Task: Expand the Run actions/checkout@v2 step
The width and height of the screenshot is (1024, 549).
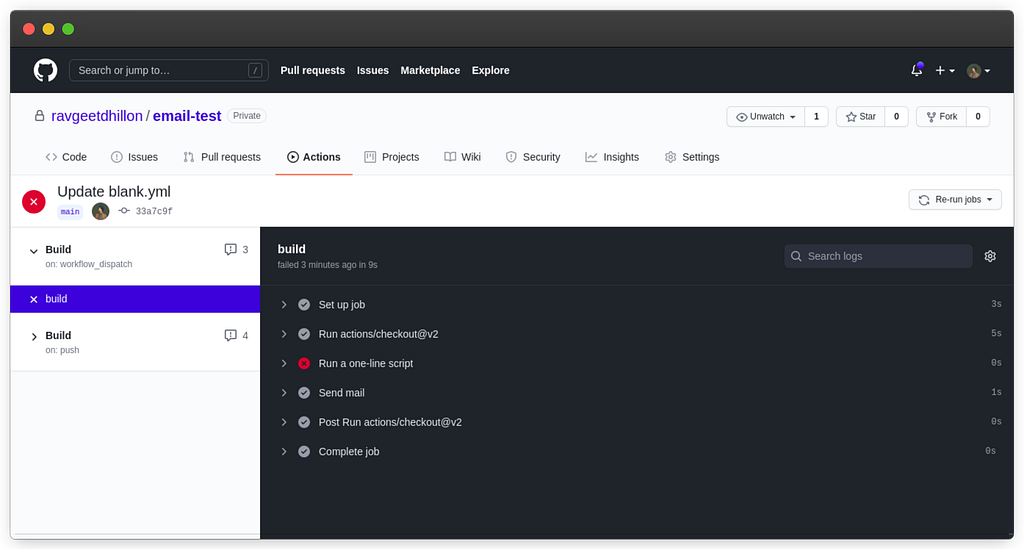Action: (283, 334)
